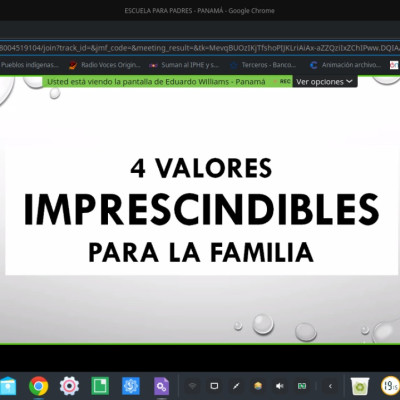Image resolution: width=400 pixels, height=400 pixels.
Task: Open the Pueblos indígenas bookmark
Action: (x=30, y=65)
